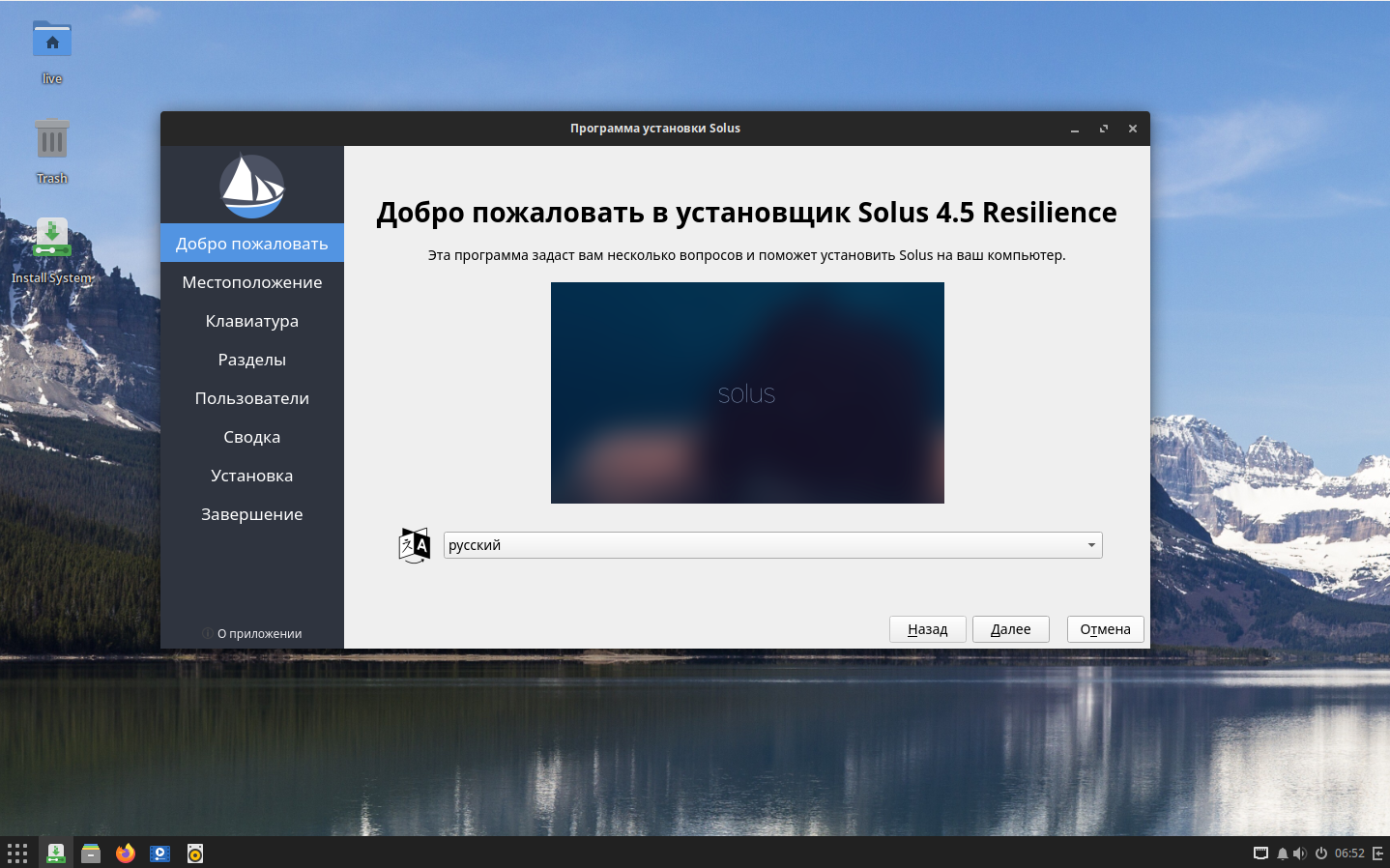Click the Solus sailboat logo in sidebar
This screenshot has width=1390, height=868.
click(252, 187)
